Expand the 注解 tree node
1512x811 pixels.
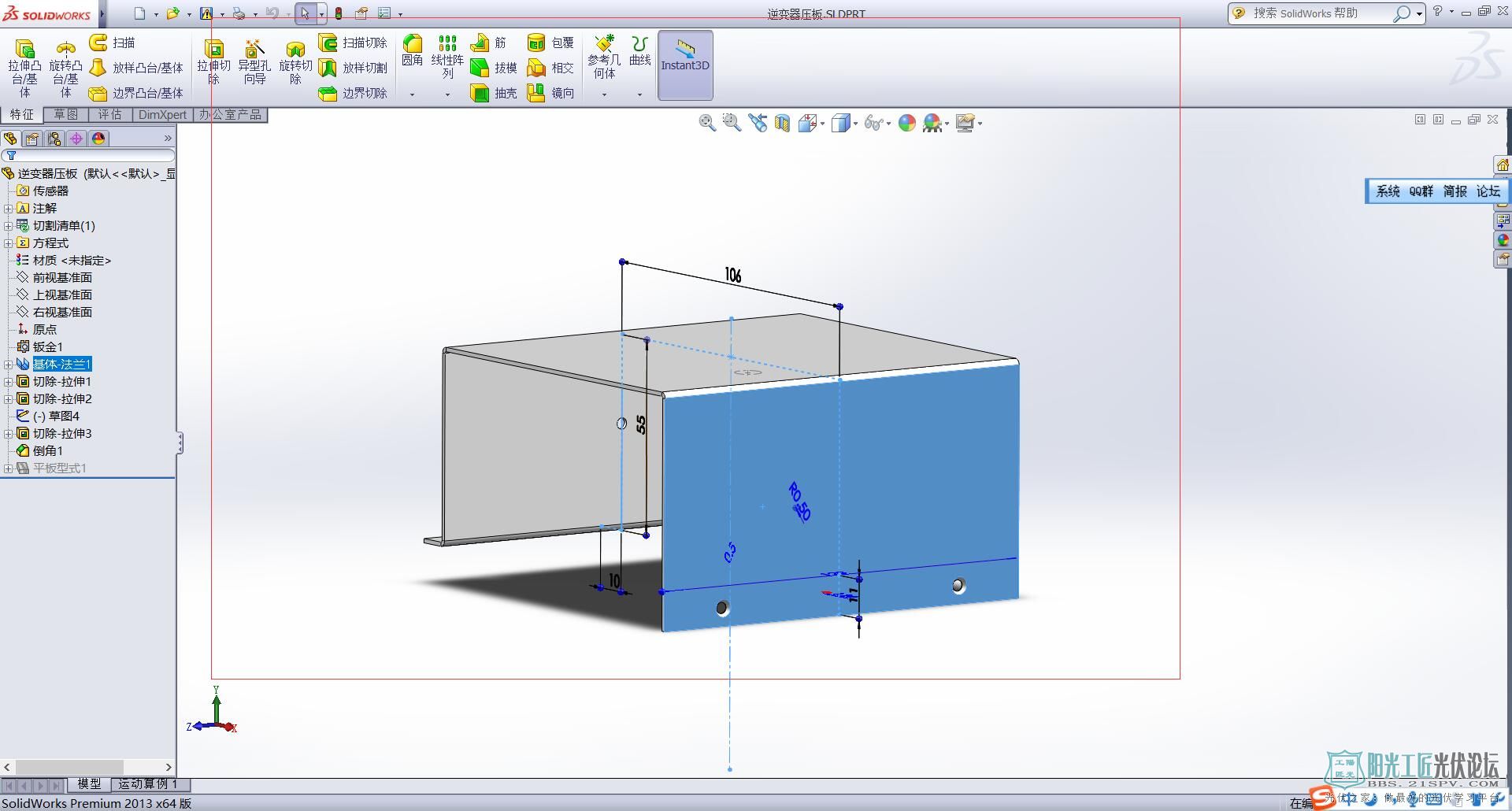(x=8, y=209)
